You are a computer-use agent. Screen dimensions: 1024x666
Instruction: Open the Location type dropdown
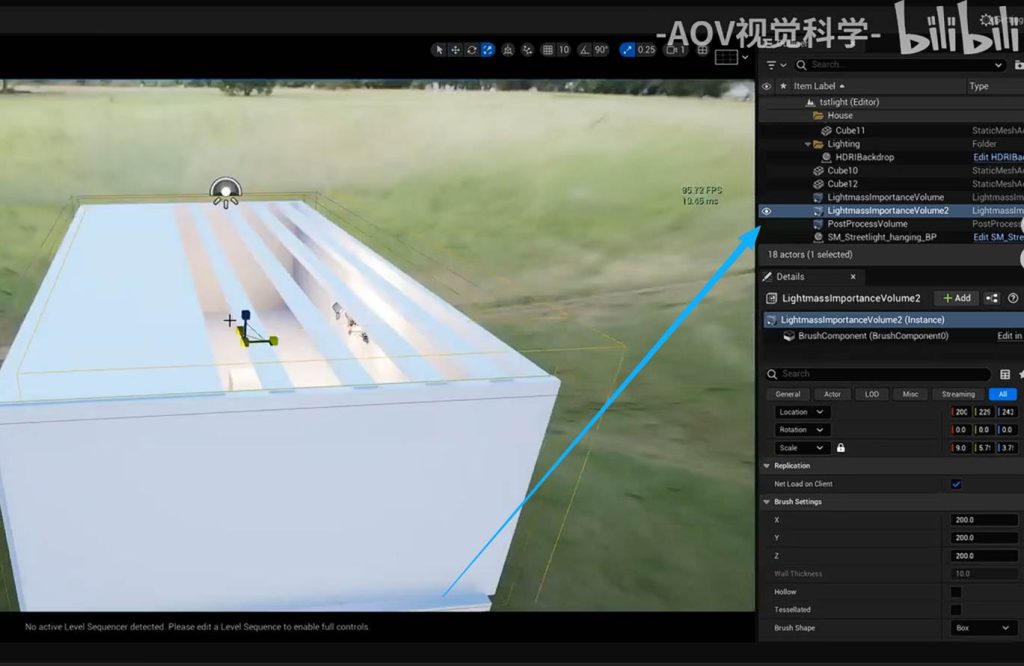(803, 412)
